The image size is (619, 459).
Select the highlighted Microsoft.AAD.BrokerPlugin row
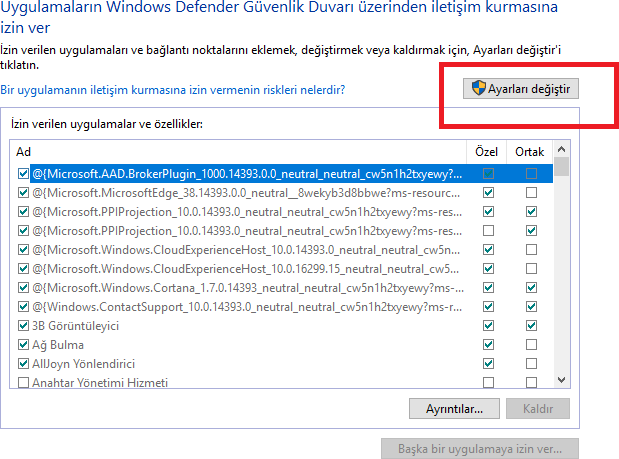pos(281,174)
